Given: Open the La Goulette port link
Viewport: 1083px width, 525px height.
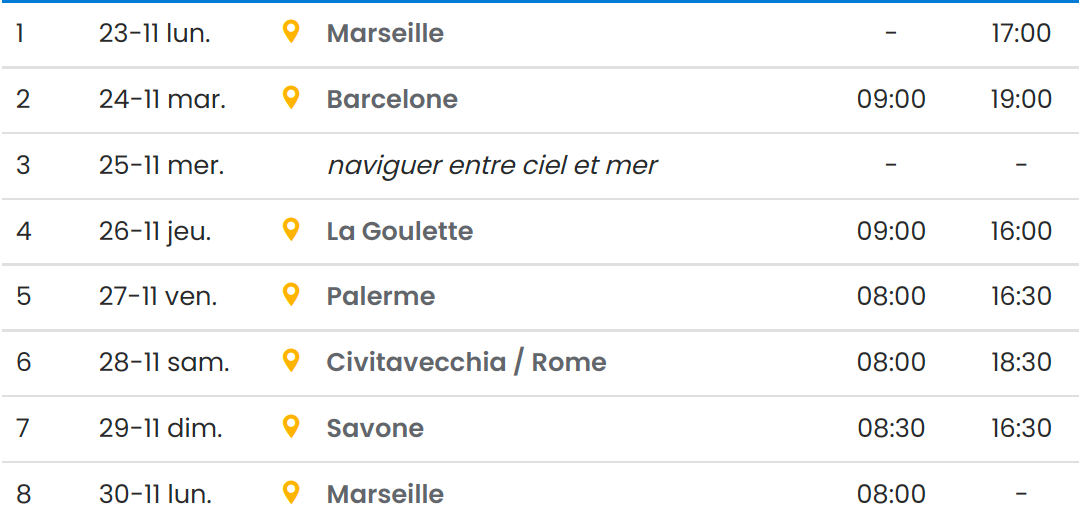Looking at the screenshot, I should pos(399,231).
